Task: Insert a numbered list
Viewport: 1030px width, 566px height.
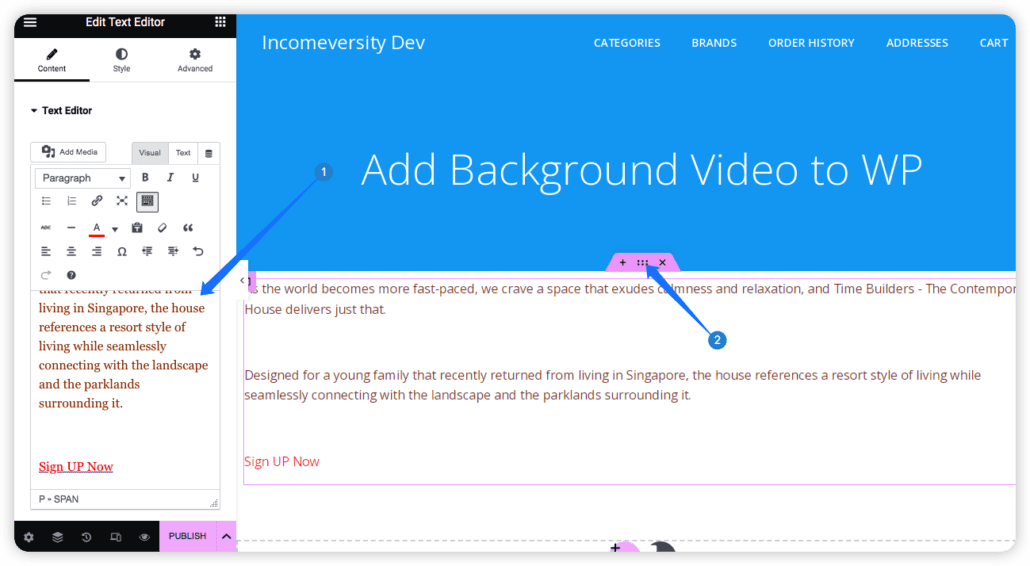Action: coord(71,201)
